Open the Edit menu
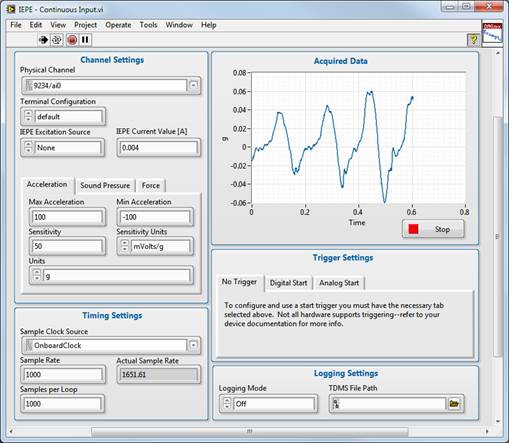Screen dimensions: 509x443 point(36,25)
